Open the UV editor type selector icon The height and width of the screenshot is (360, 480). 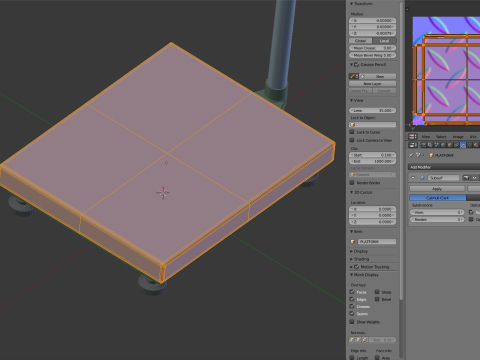[413, 137]
